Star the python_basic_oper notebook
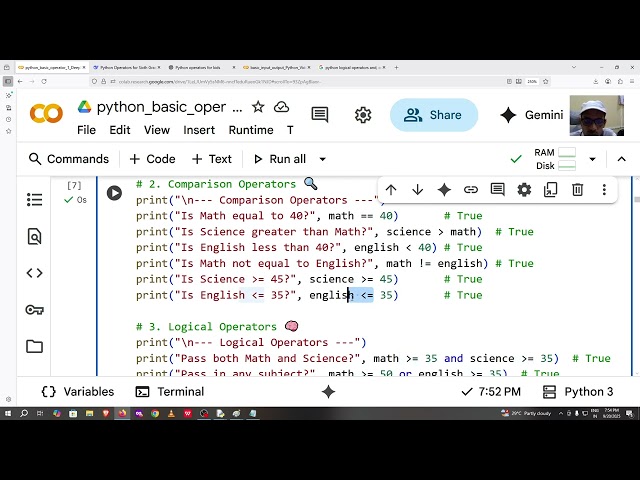Viewport: 640px width, 480px height. tap(258, 107)
